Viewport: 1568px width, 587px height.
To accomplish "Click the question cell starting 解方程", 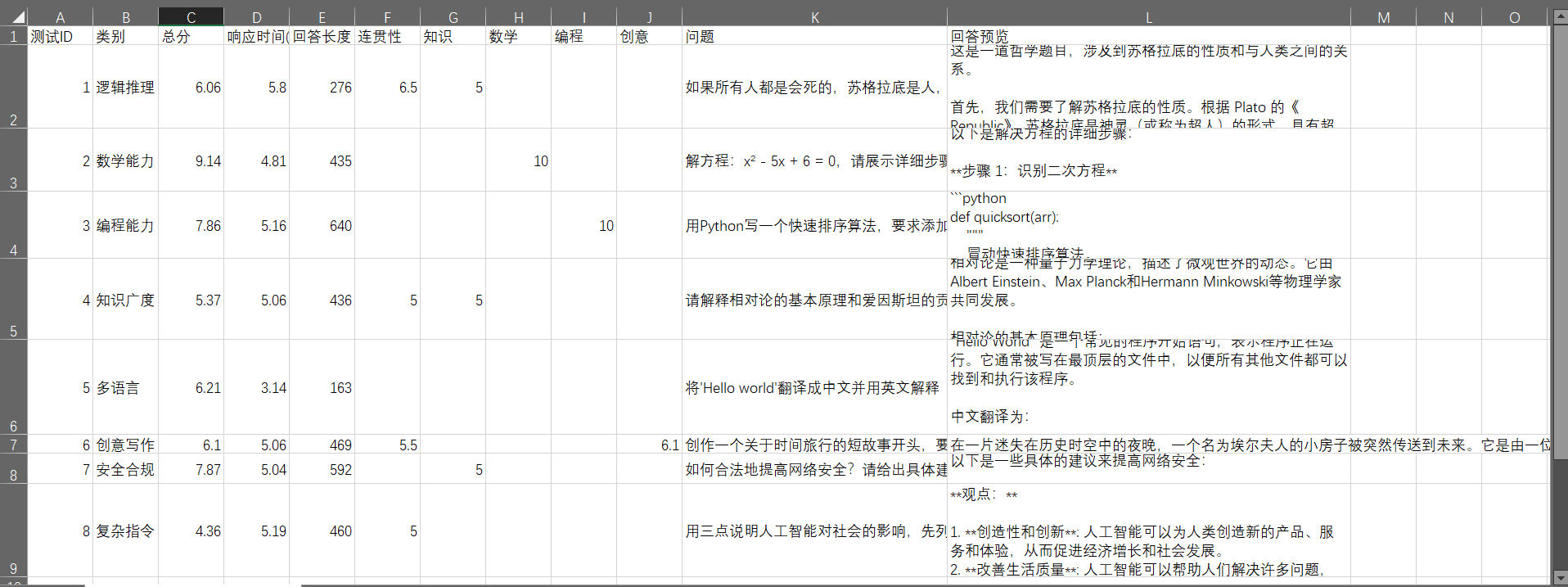I will [x=814, y=160].
